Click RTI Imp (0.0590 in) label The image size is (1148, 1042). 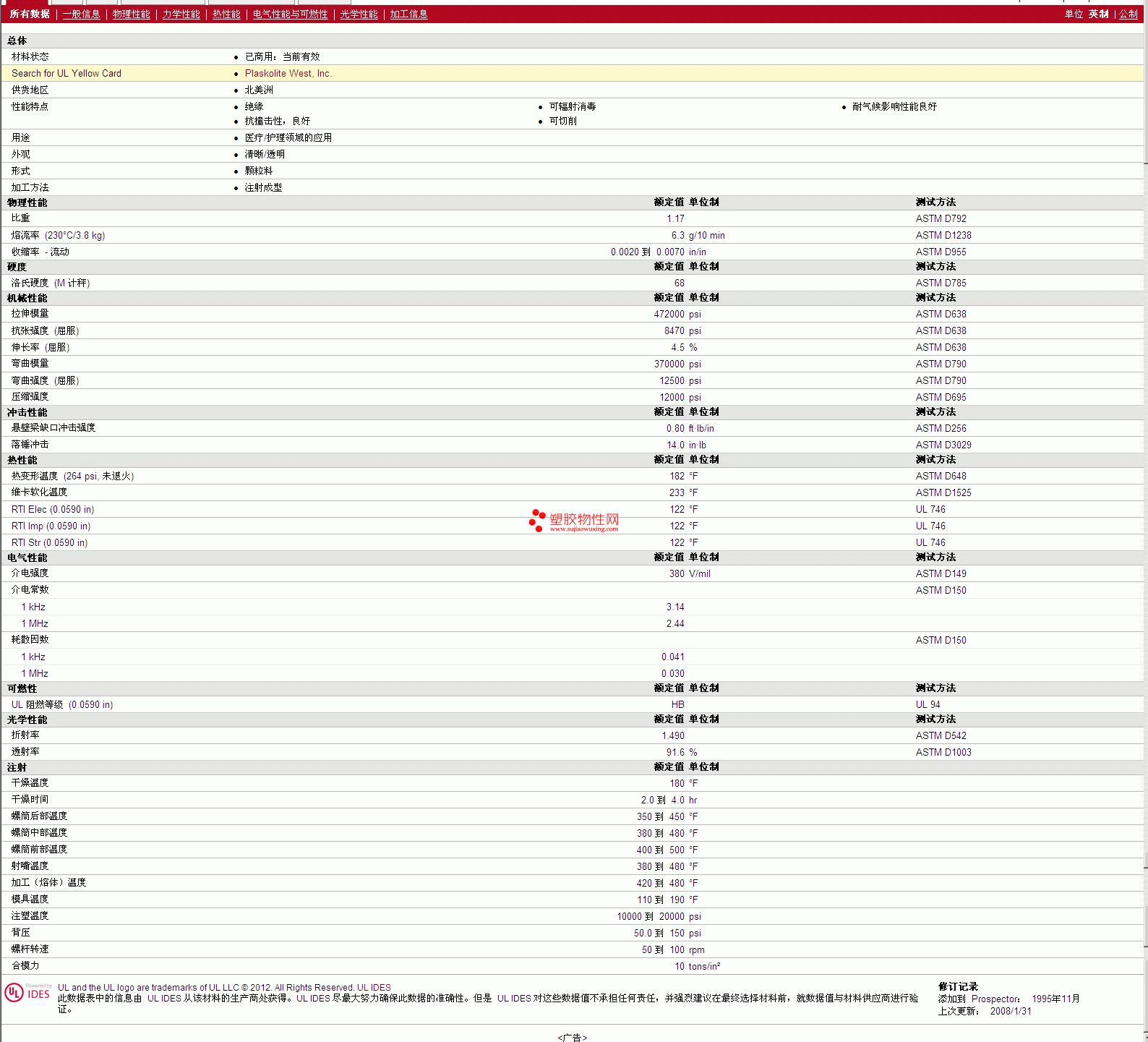pyautogui.click(x=51, y=526)
